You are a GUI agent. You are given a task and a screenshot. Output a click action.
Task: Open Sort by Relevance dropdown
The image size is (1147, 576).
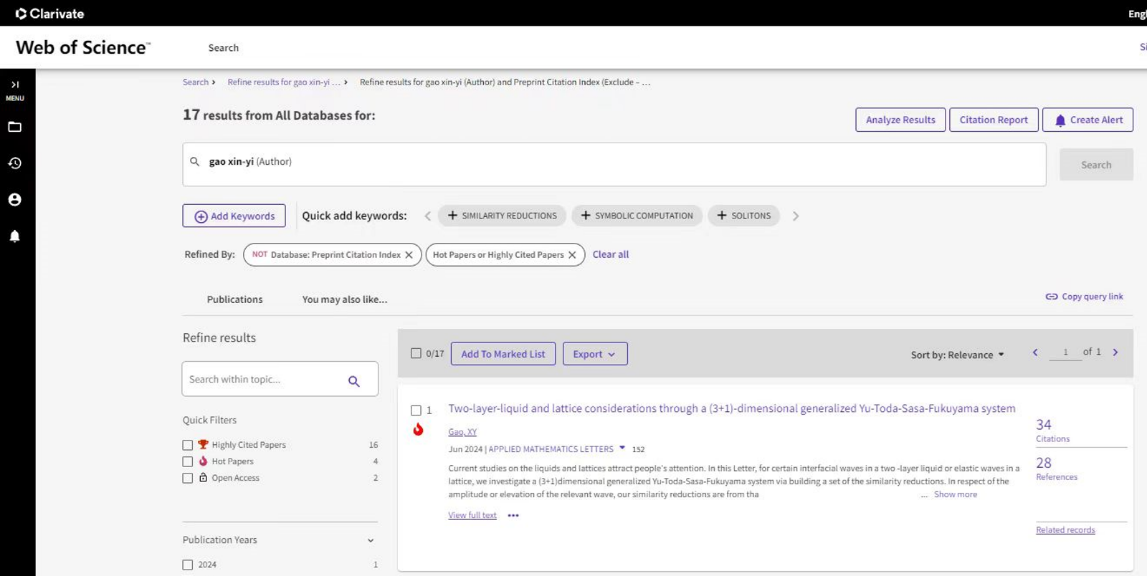[x=957, y=355]
